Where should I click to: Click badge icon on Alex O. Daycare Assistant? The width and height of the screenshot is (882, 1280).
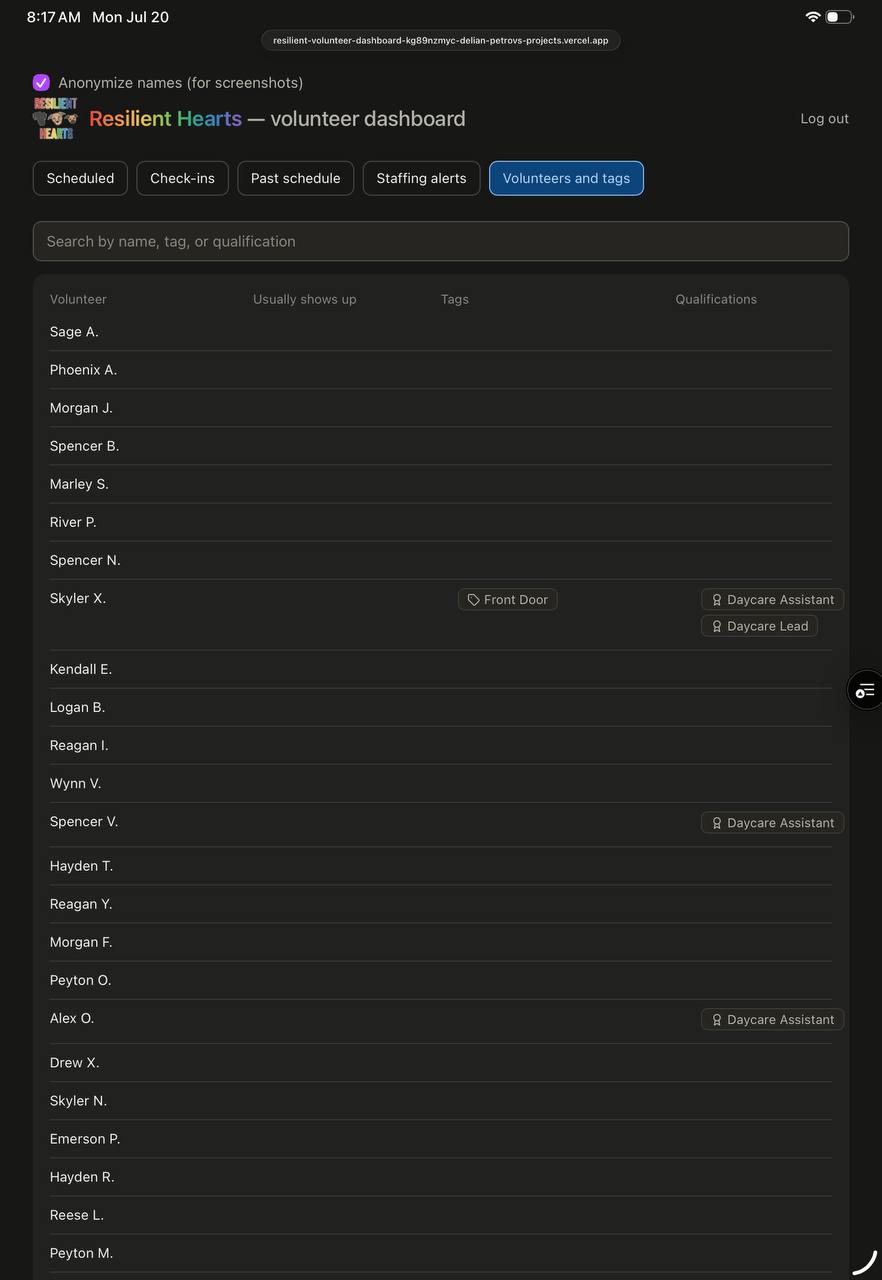click(717, 1020)
